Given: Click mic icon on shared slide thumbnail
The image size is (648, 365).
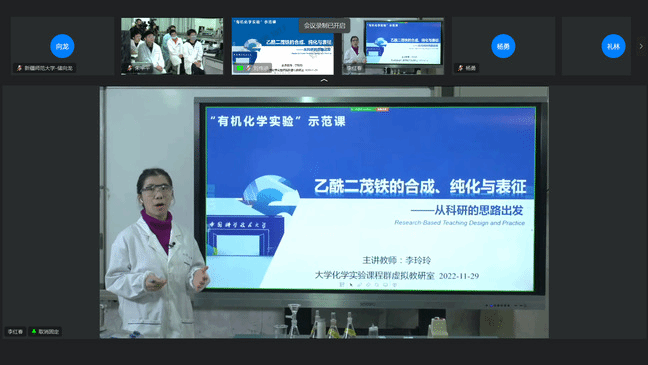Looking at the screenshot, I should click(248, 68).
